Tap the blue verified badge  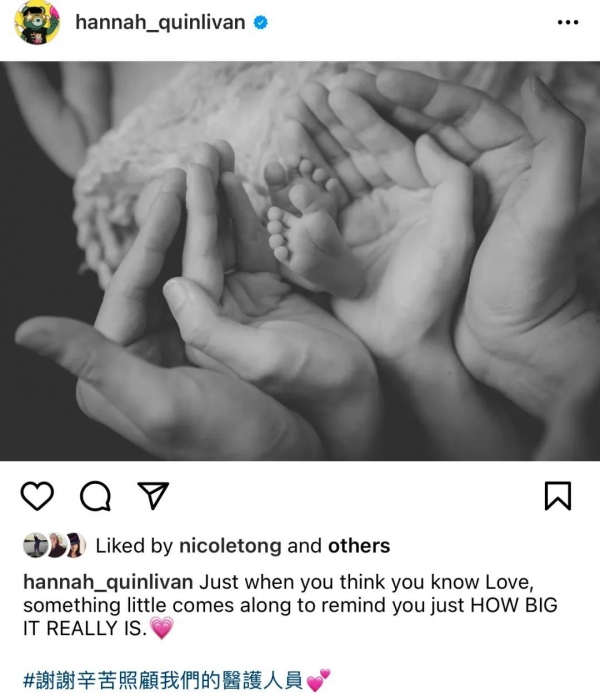[x=261, y=22]
